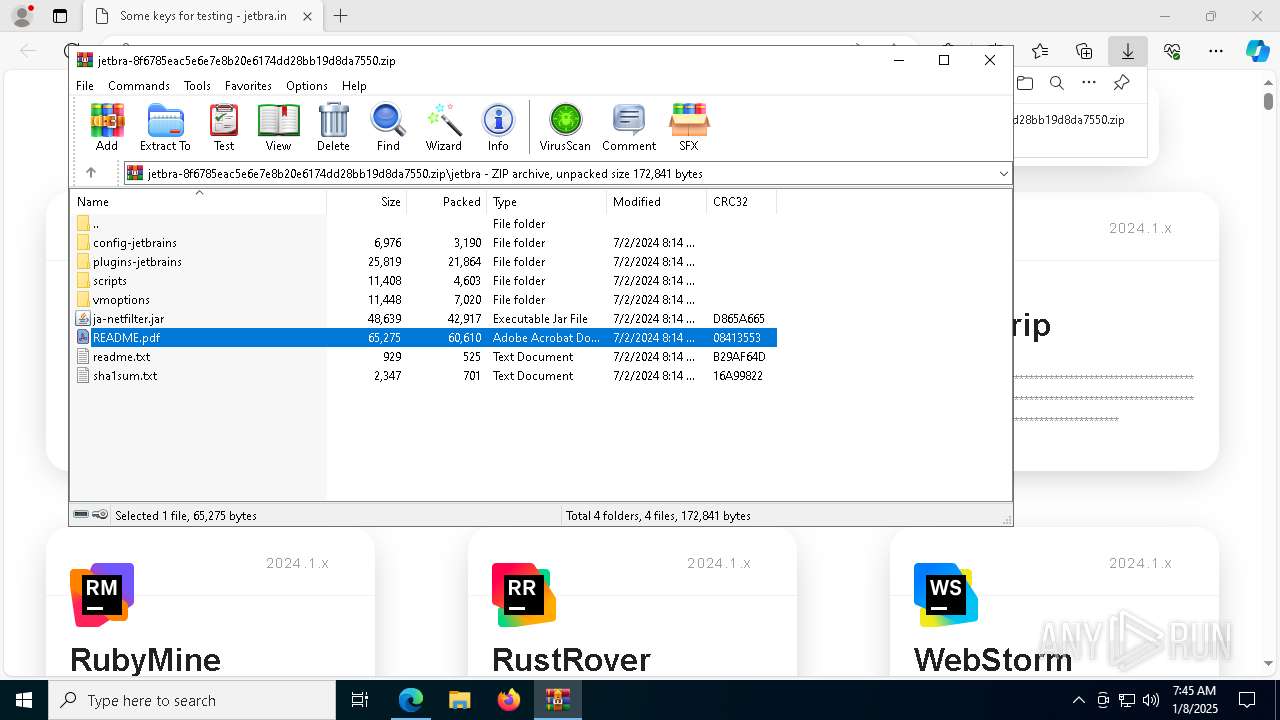This screenshot has height=720, width=1280.
Task: Open the Help menu
Action: (x=354, y=86)
